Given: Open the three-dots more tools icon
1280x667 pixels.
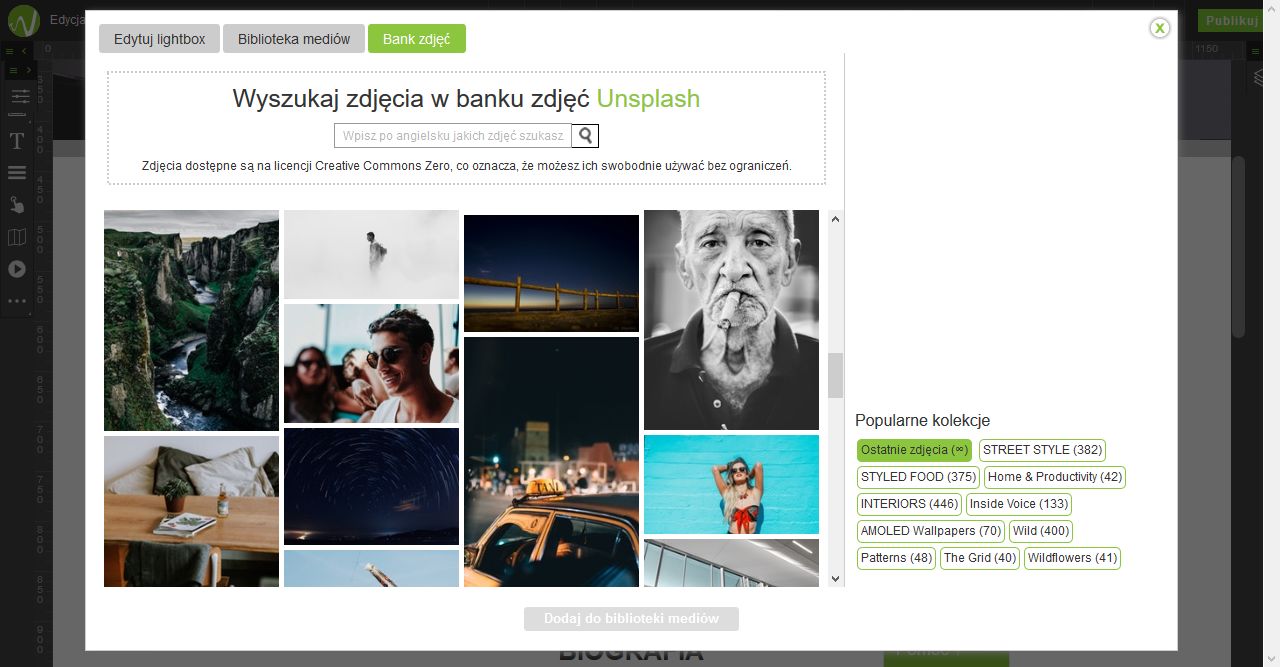Looking at the screenshot, I should pyautogui.click(x=17, y=300).
